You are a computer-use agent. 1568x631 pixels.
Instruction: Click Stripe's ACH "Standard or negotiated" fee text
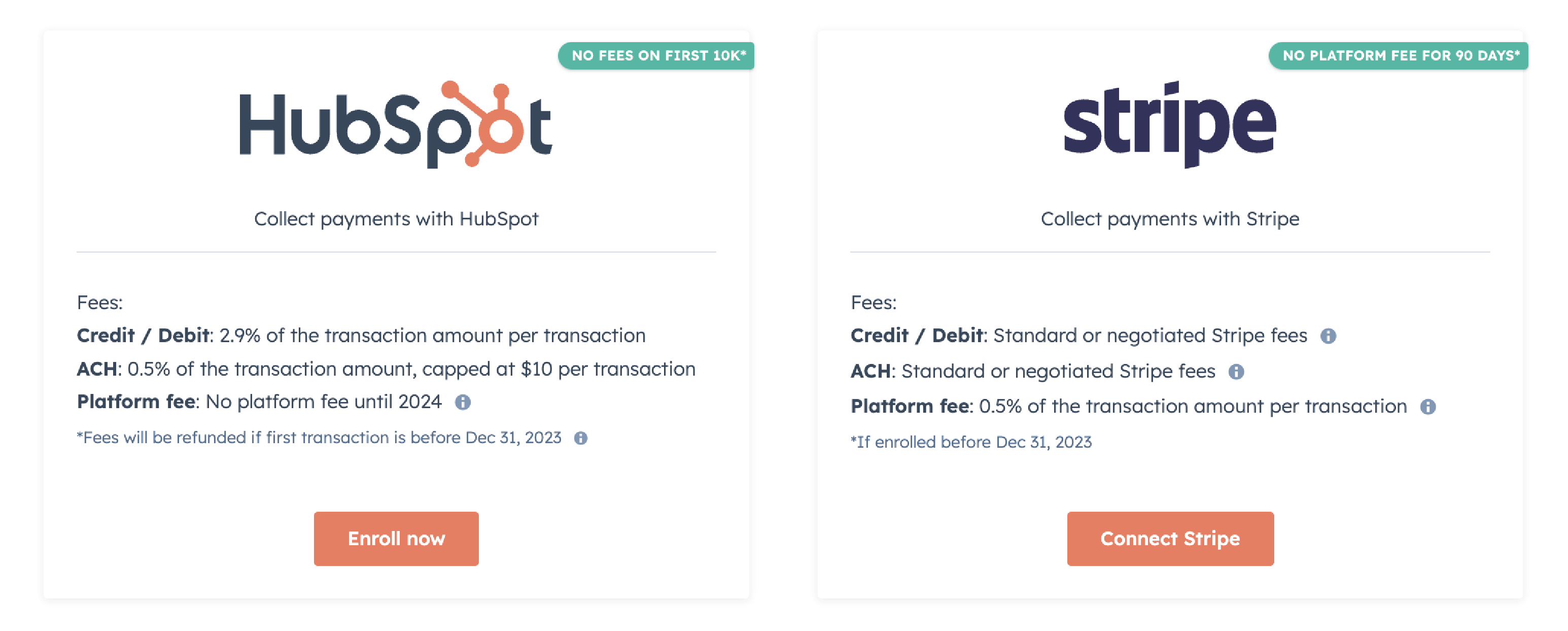point(1057,371)
